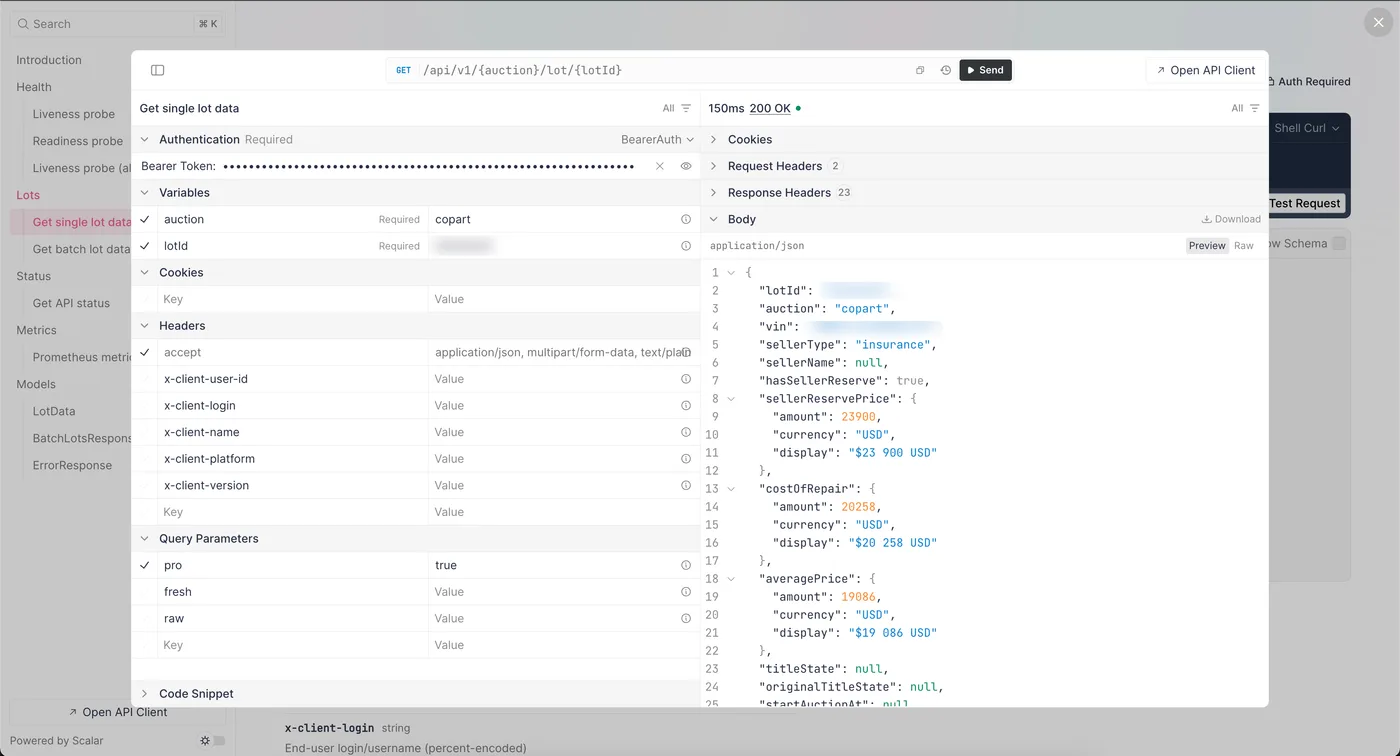Expand the response Cookies section
This screenshot has height=756, width=1400.
tap(714, 139)
